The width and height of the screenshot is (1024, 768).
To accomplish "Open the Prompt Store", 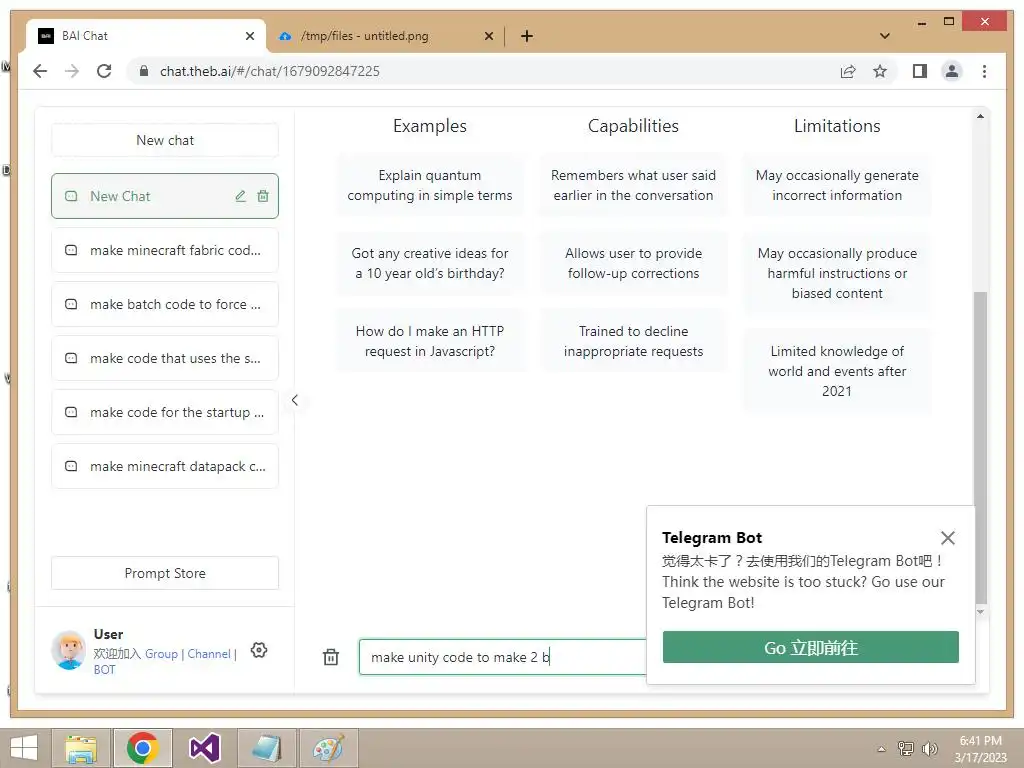I will [x=165, y=573].
